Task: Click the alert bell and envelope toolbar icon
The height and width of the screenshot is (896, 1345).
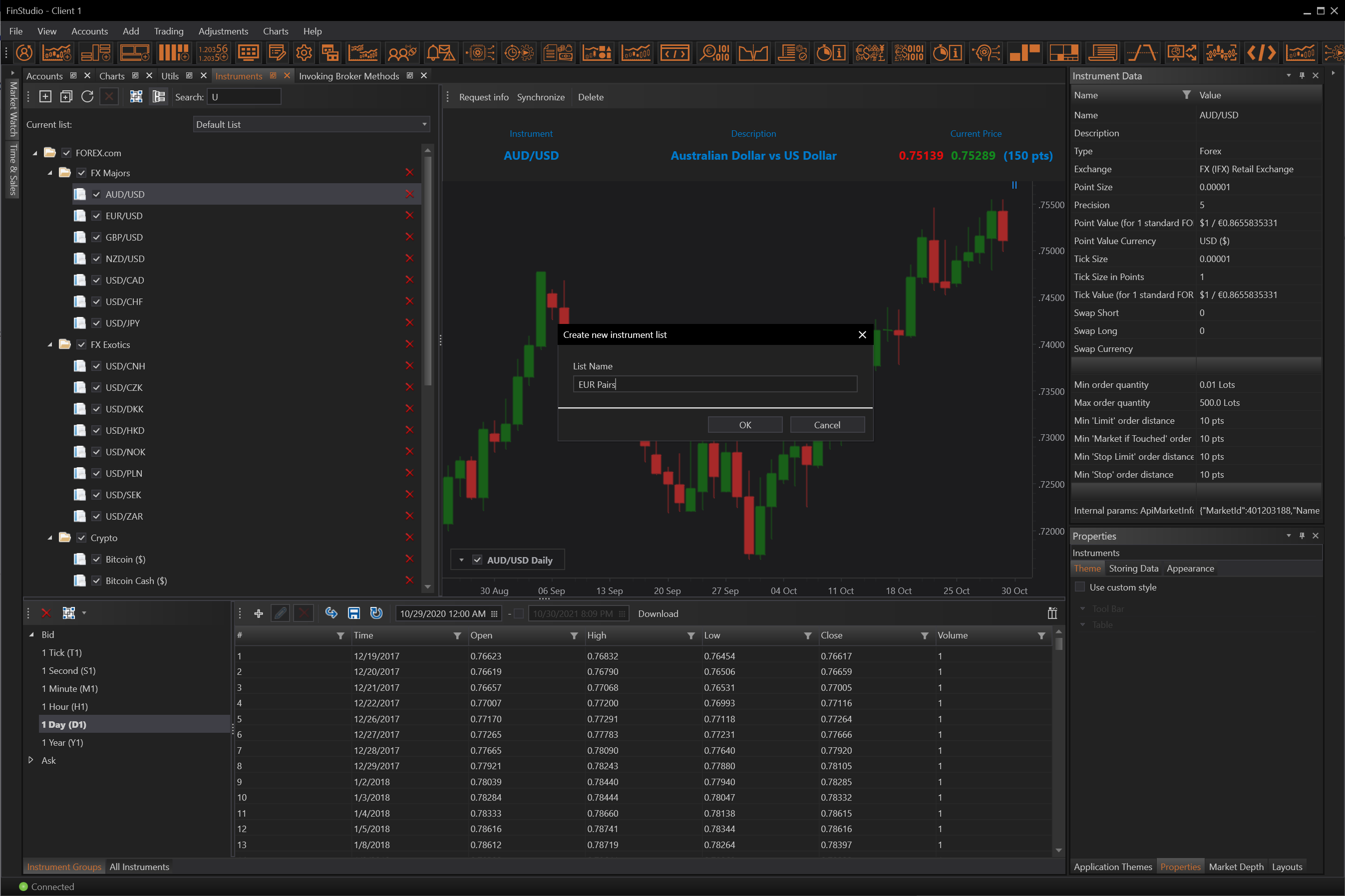Action: (x=440, y=53)
